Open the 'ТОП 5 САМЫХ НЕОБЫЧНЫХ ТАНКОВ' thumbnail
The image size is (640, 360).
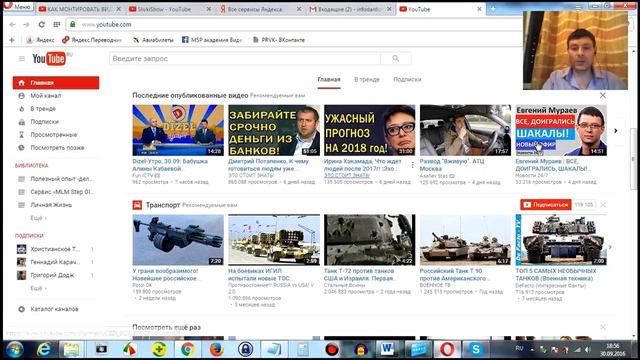[x=561, y=240]
